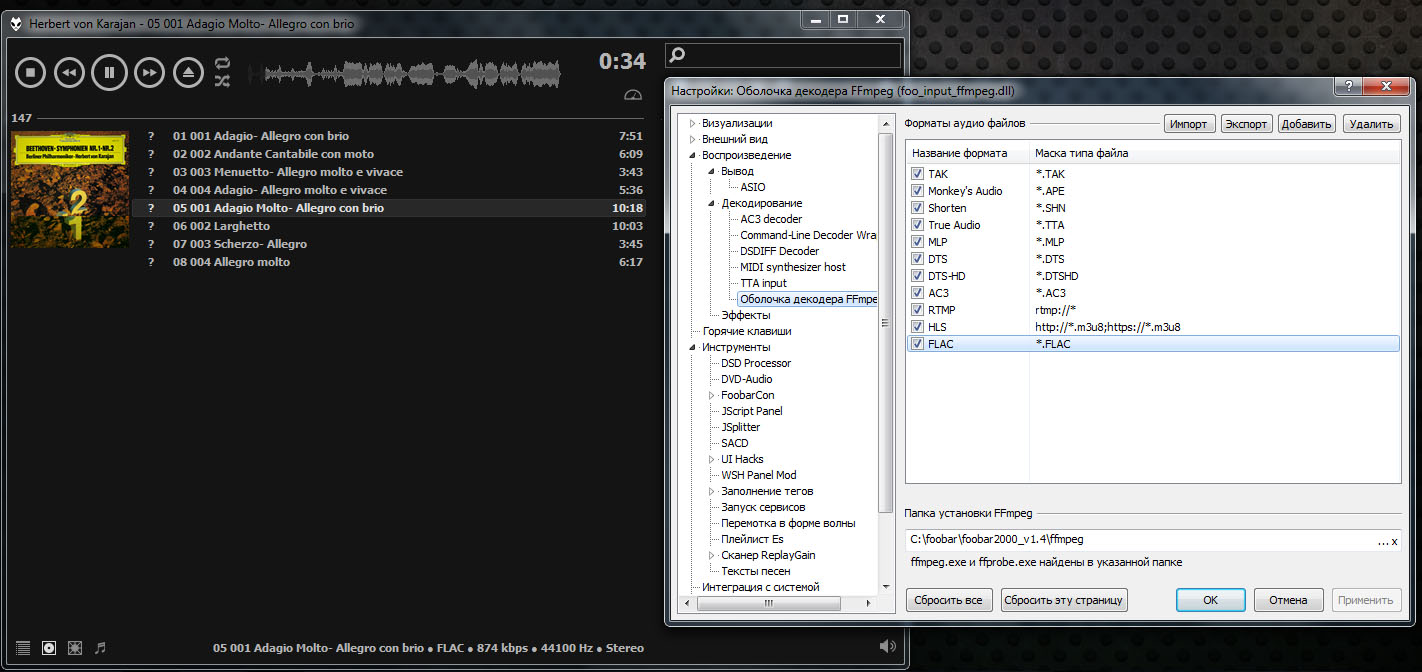Toggle the DTS-HD format checkbox
The image size is (1422, 672).
pos(917,276)
